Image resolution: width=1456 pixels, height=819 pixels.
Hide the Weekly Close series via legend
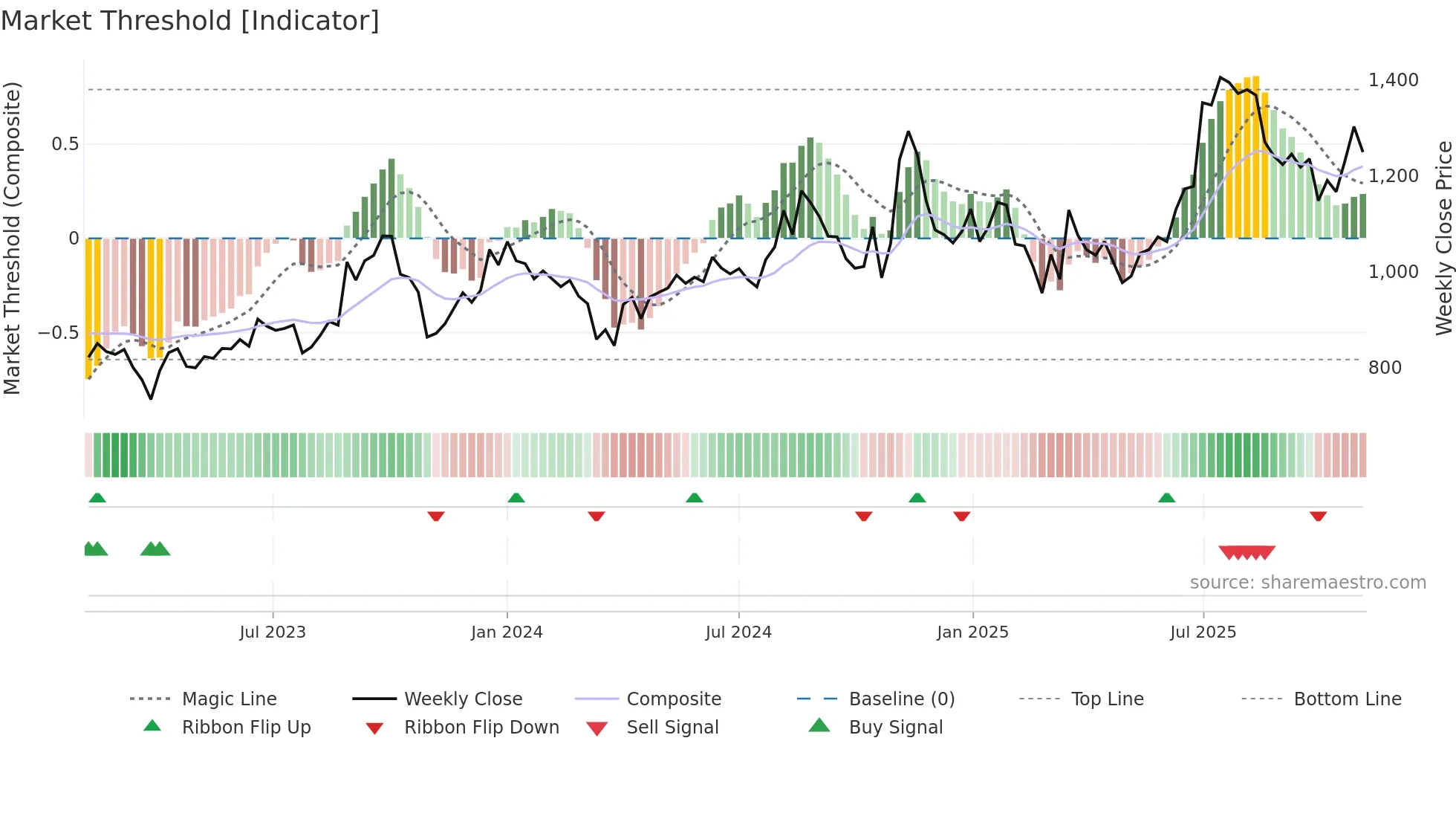click(x=463, y=699)
